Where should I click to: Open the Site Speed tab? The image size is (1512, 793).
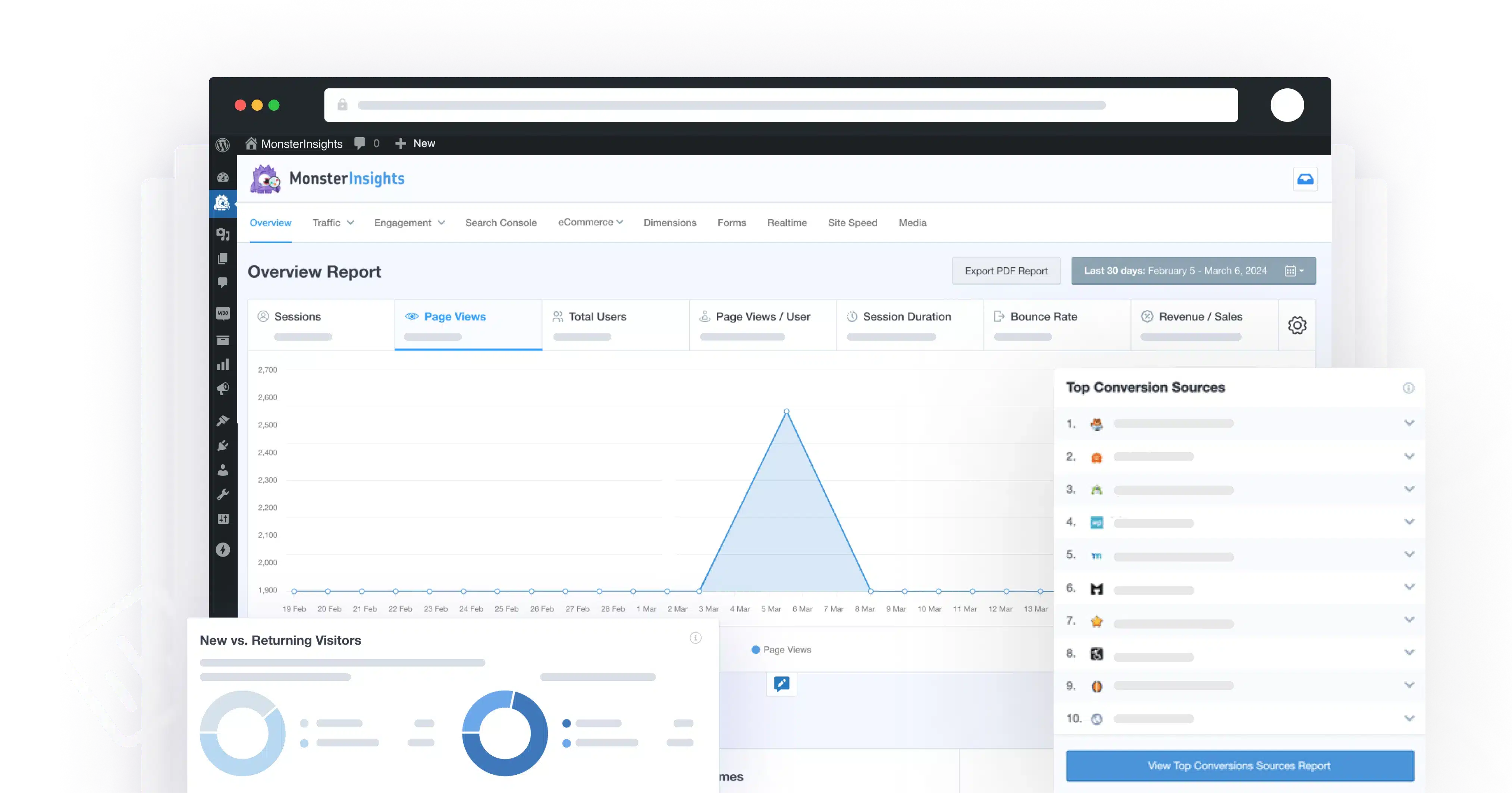(x=852, y=223)
